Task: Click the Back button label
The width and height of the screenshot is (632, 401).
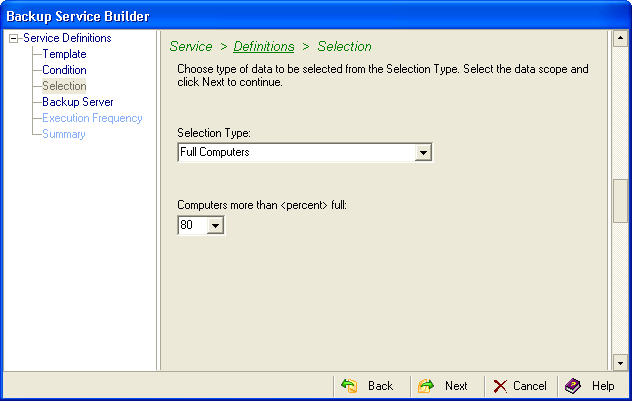Action: (380, 386)
